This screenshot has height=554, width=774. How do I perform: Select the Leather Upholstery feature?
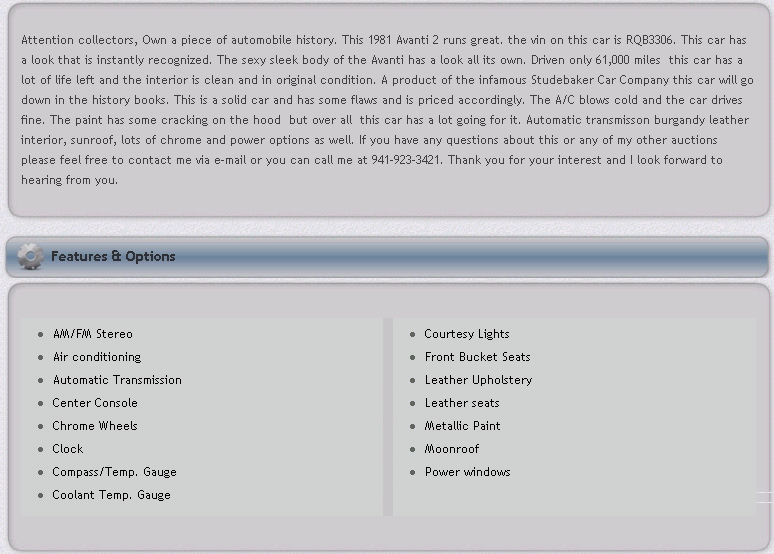tap(478, 380)
